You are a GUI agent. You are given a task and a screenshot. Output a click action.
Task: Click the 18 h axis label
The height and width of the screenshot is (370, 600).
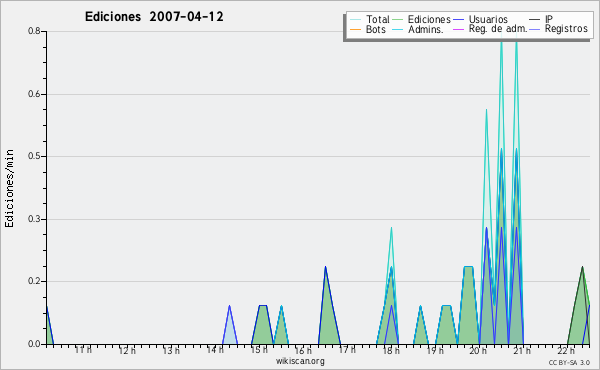coord(391,350)
